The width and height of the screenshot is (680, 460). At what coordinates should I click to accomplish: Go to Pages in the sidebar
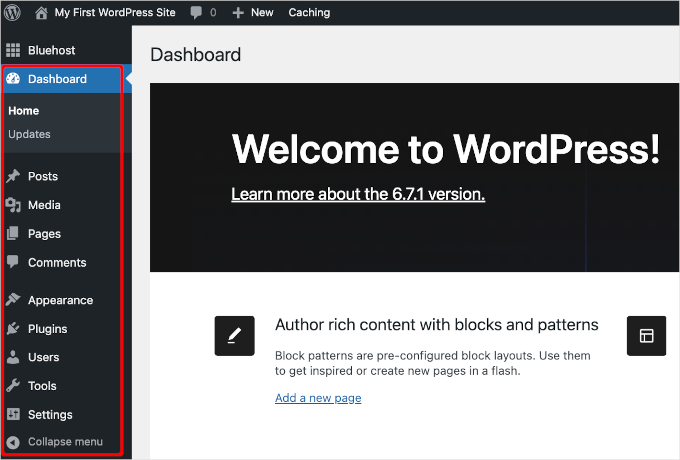(x=44, y=234)
